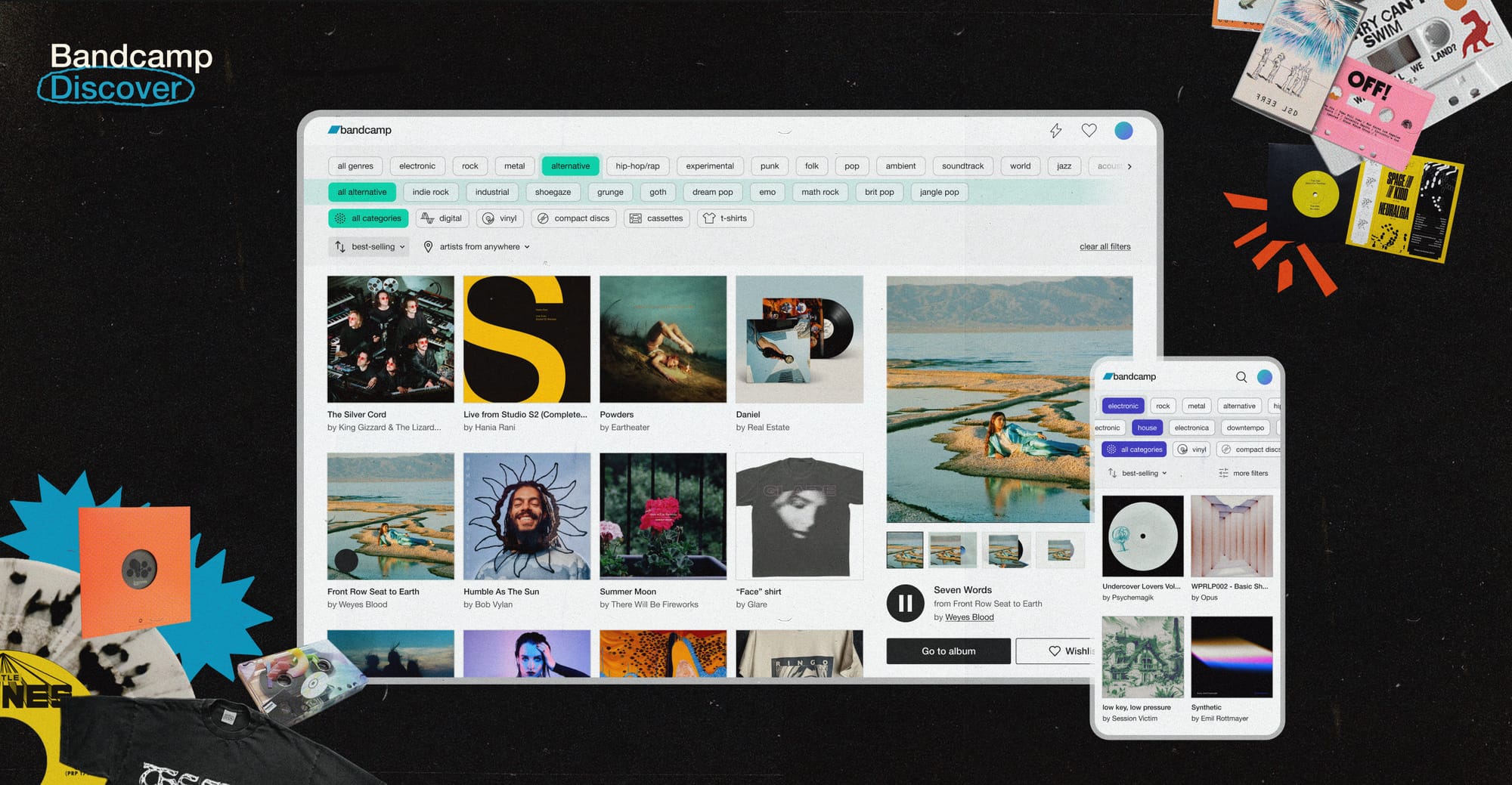The width and height of the screenshot is (1512, 785).
Task: Click the lightning bolt feed icon
Action: [x=1055, y=131]
